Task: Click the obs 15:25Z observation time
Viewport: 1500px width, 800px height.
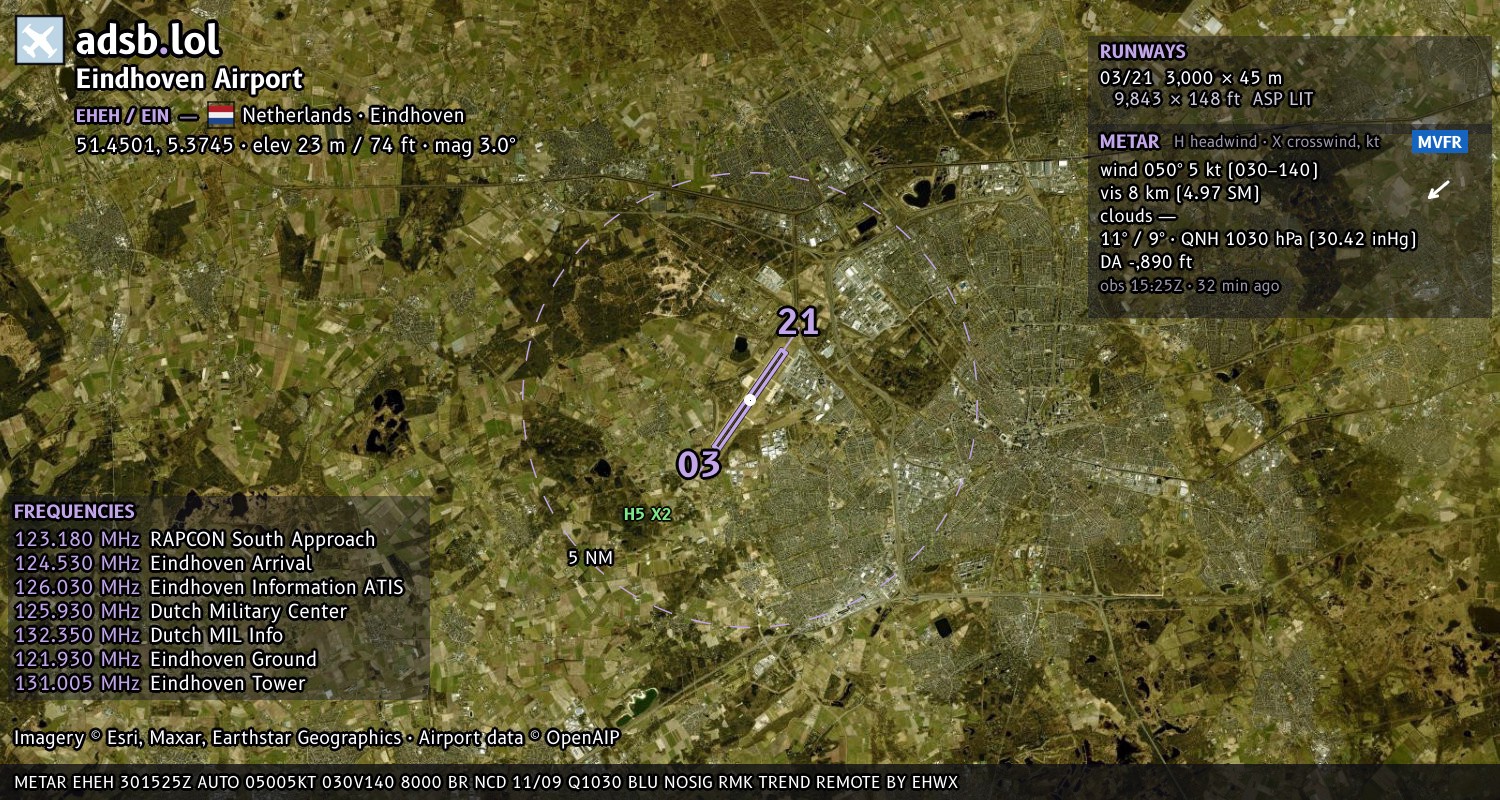Action: 1189,286
